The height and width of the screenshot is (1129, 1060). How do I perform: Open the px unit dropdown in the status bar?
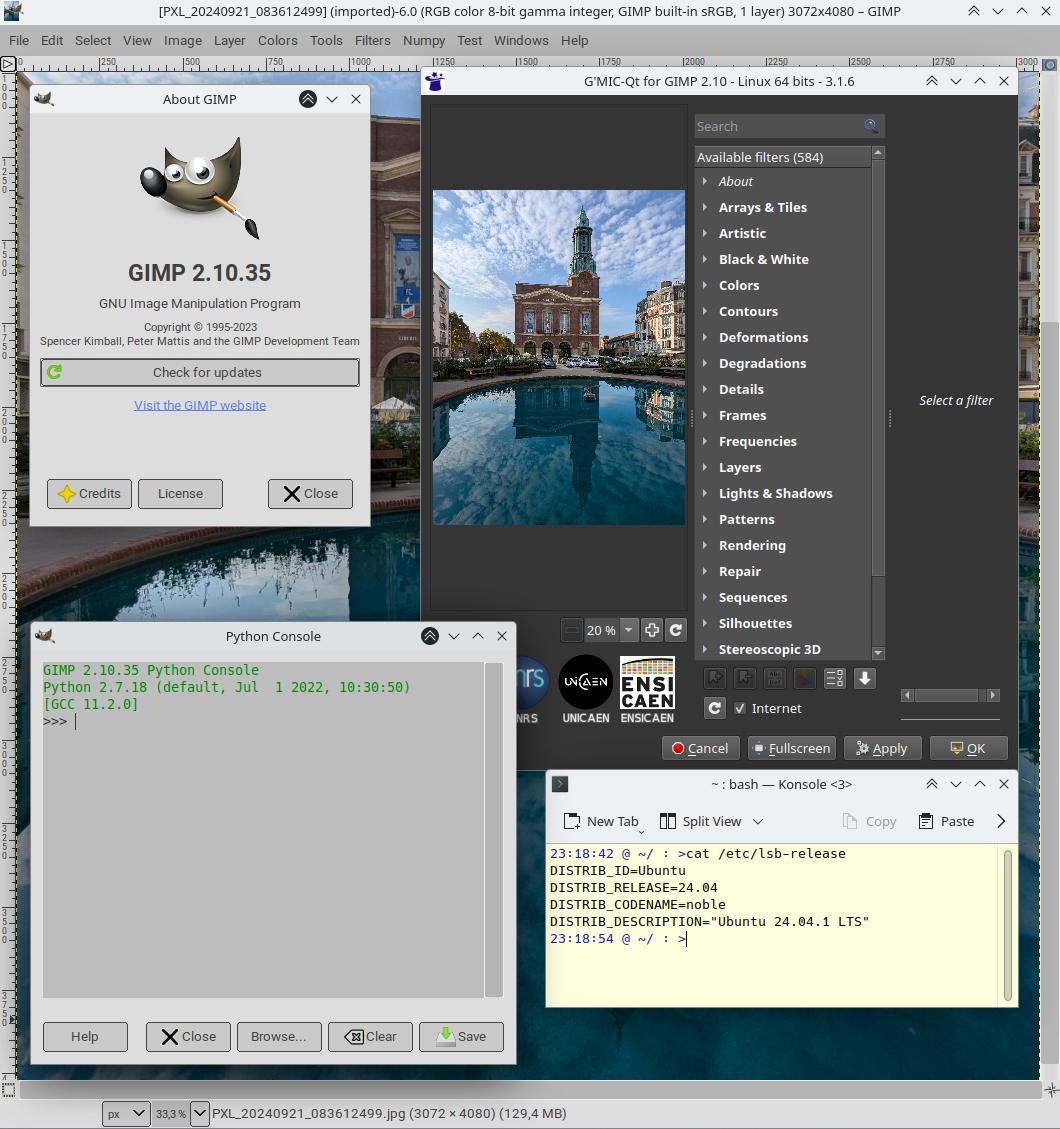(x=127, y=1113)
